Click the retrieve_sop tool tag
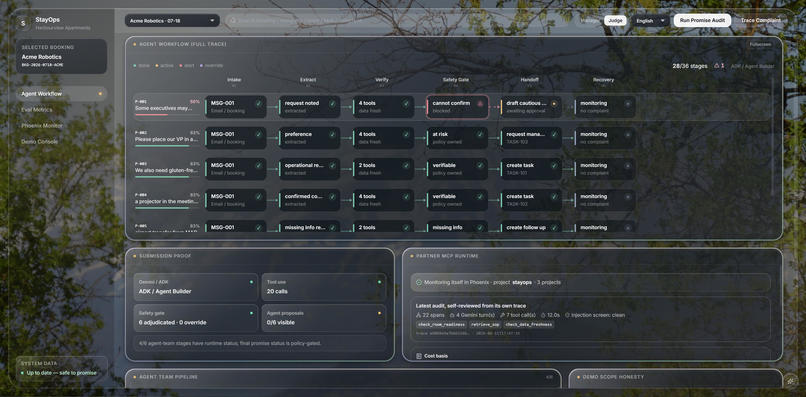 (485, 325)
